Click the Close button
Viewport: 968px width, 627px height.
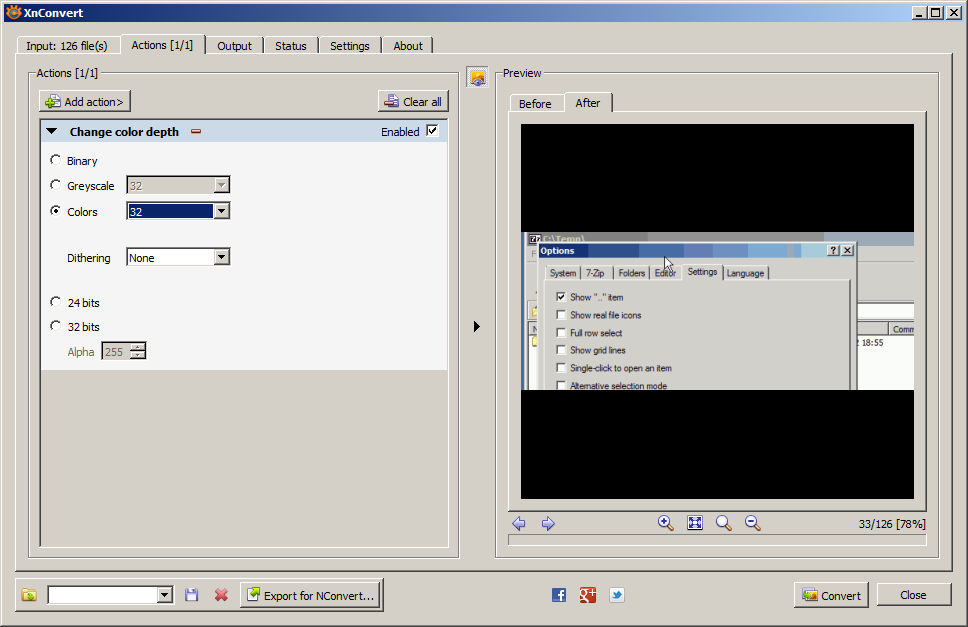pos(913,595)
